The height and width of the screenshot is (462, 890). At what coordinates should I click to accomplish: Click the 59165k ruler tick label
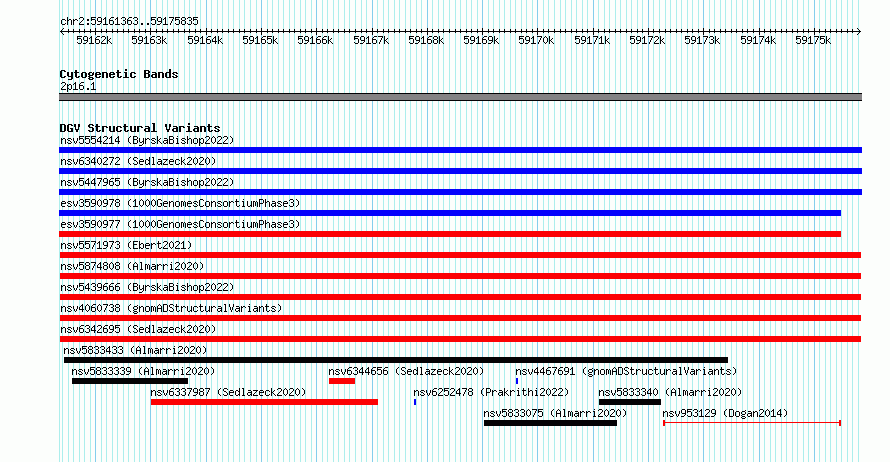click(x=260, y=40)
